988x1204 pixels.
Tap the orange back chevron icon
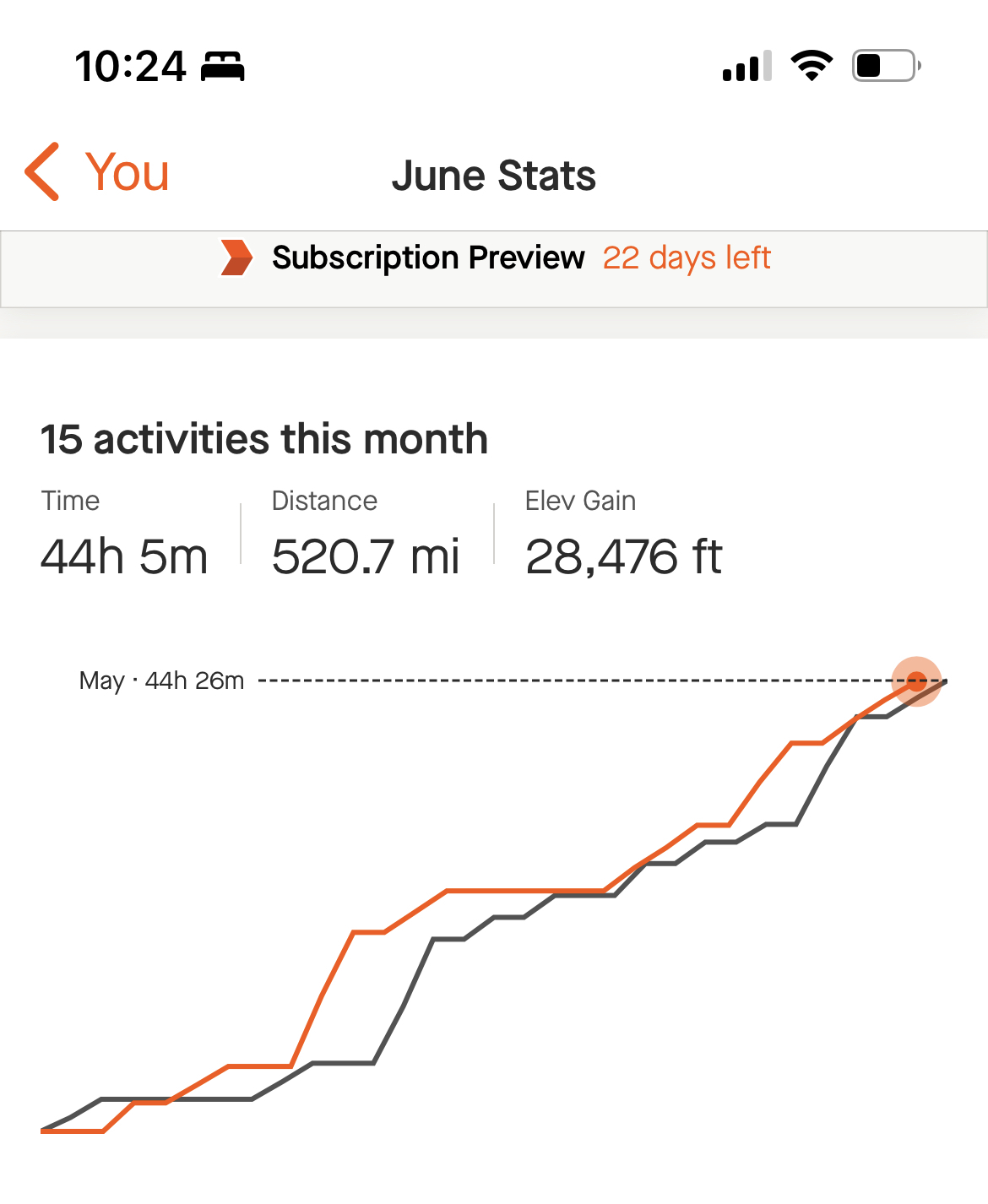(x=42, y=171)
